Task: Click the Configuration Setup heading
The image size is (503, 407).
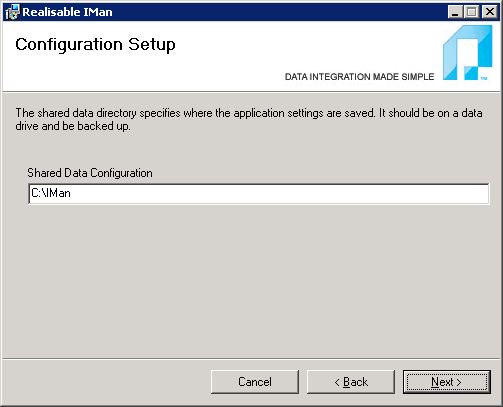Action: click(x=95, y=44)
